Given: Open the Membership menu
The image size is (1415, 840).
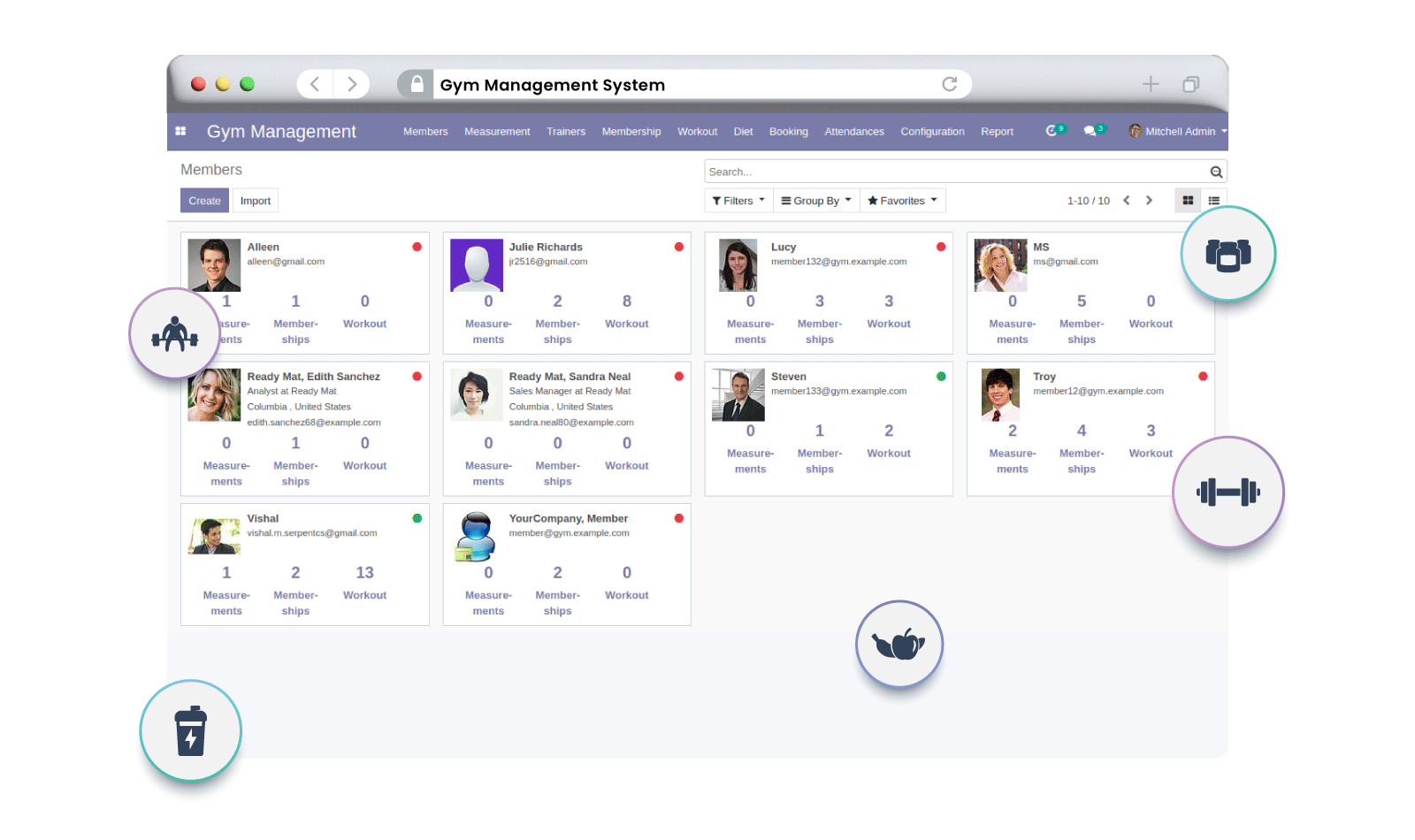Looking at the screenshot, I should pos(631,131).
